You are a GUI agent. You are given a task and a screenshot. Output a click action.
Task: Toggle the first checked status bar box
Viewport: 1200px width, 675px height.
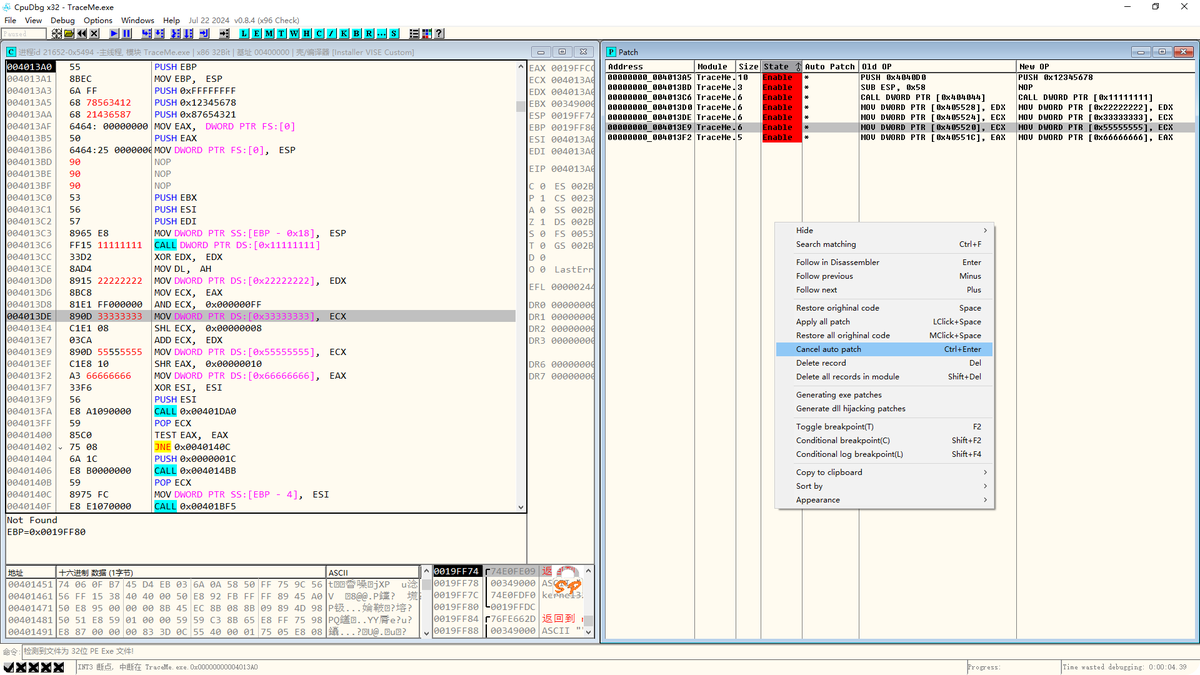[x=8, y=666]
